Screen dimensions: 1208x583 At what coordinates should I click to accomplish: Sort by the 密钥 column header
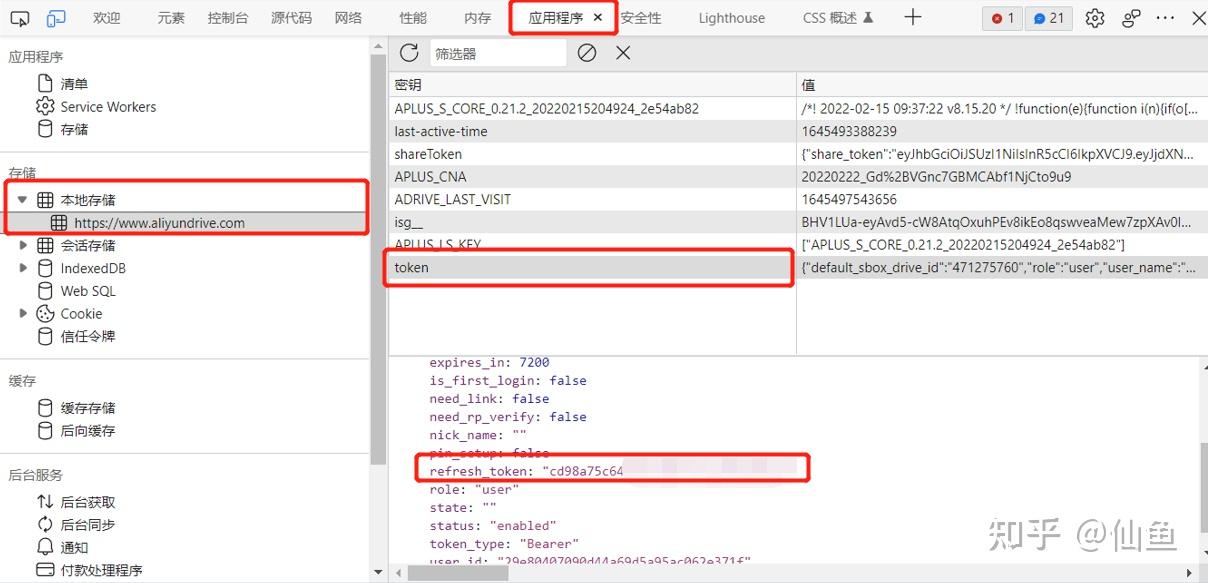tap(592, 85)
